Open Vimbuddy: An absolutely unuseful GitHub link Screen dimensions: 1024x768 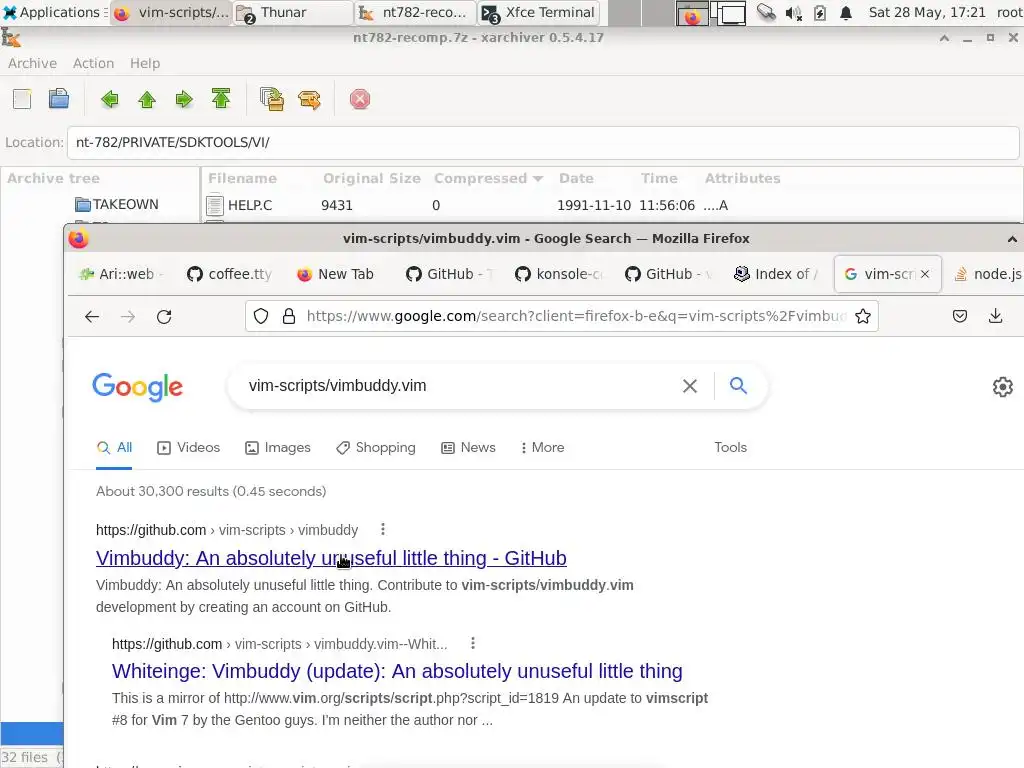331,558
